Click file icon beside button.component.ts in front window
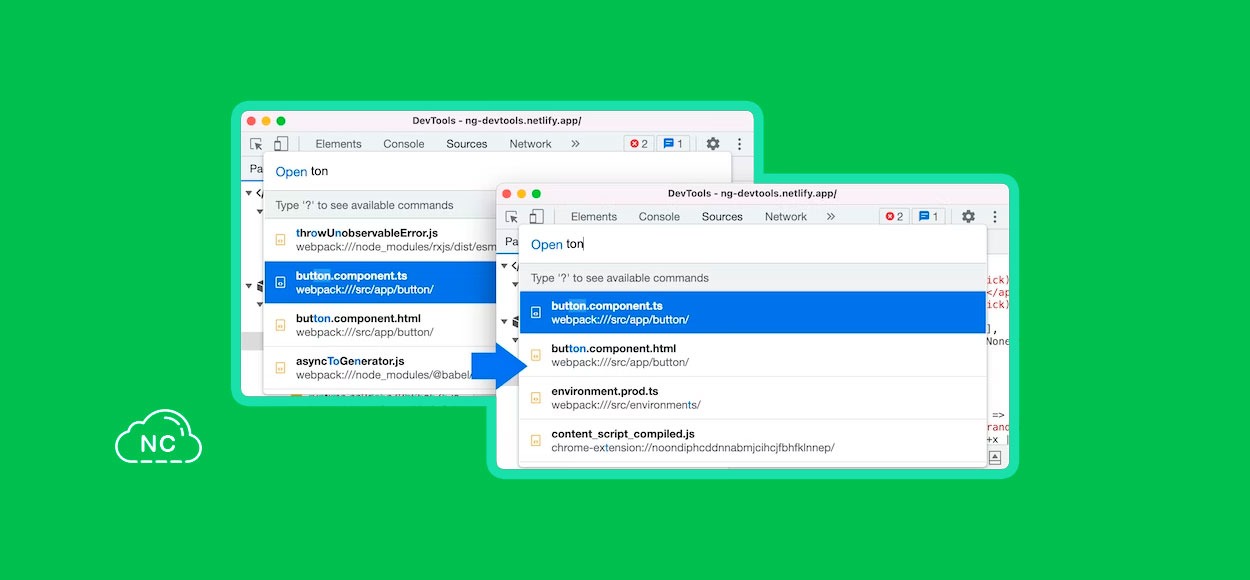The width and height of the screenshot is (1250, 580). [536, 312]
